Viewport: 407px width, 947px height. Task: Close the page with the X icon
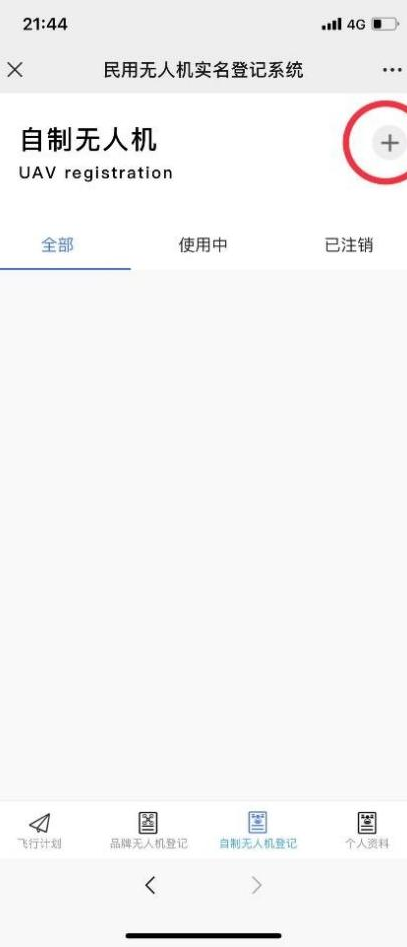(x=15, y=70)
